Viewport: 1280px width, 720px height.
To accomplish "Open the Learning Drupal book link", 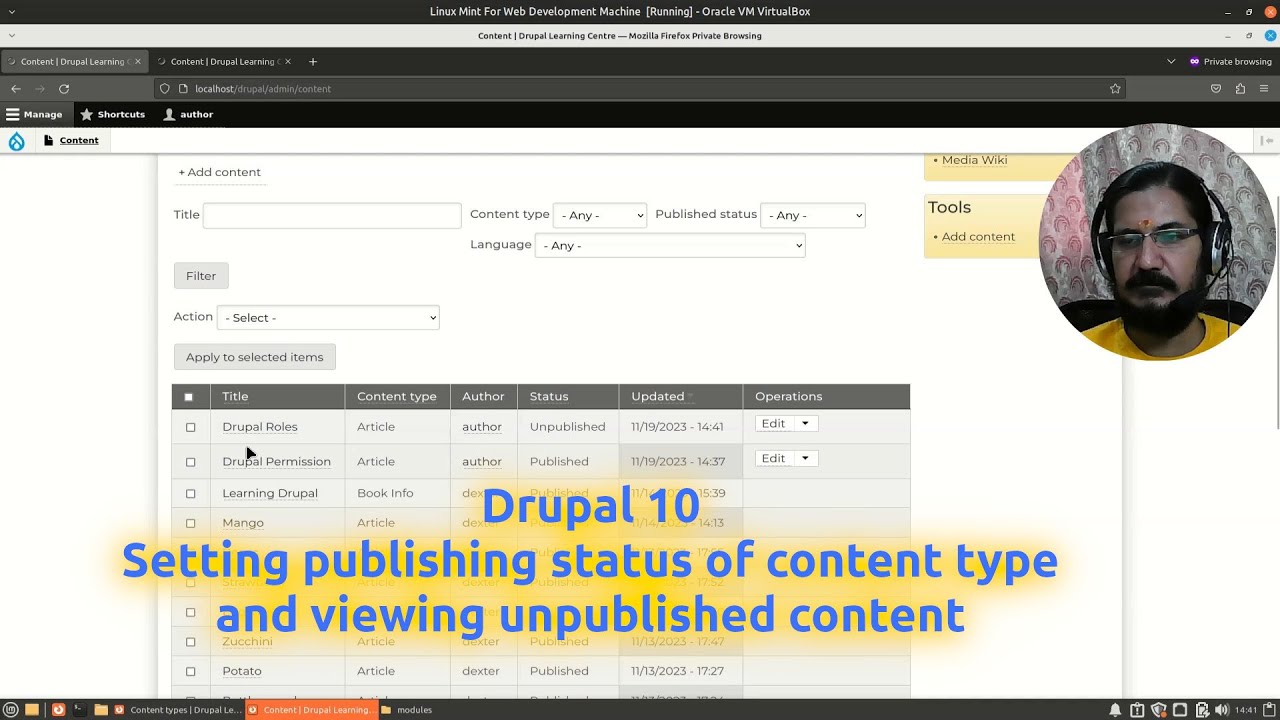I will pyautogui.click(x=270, y=493).
